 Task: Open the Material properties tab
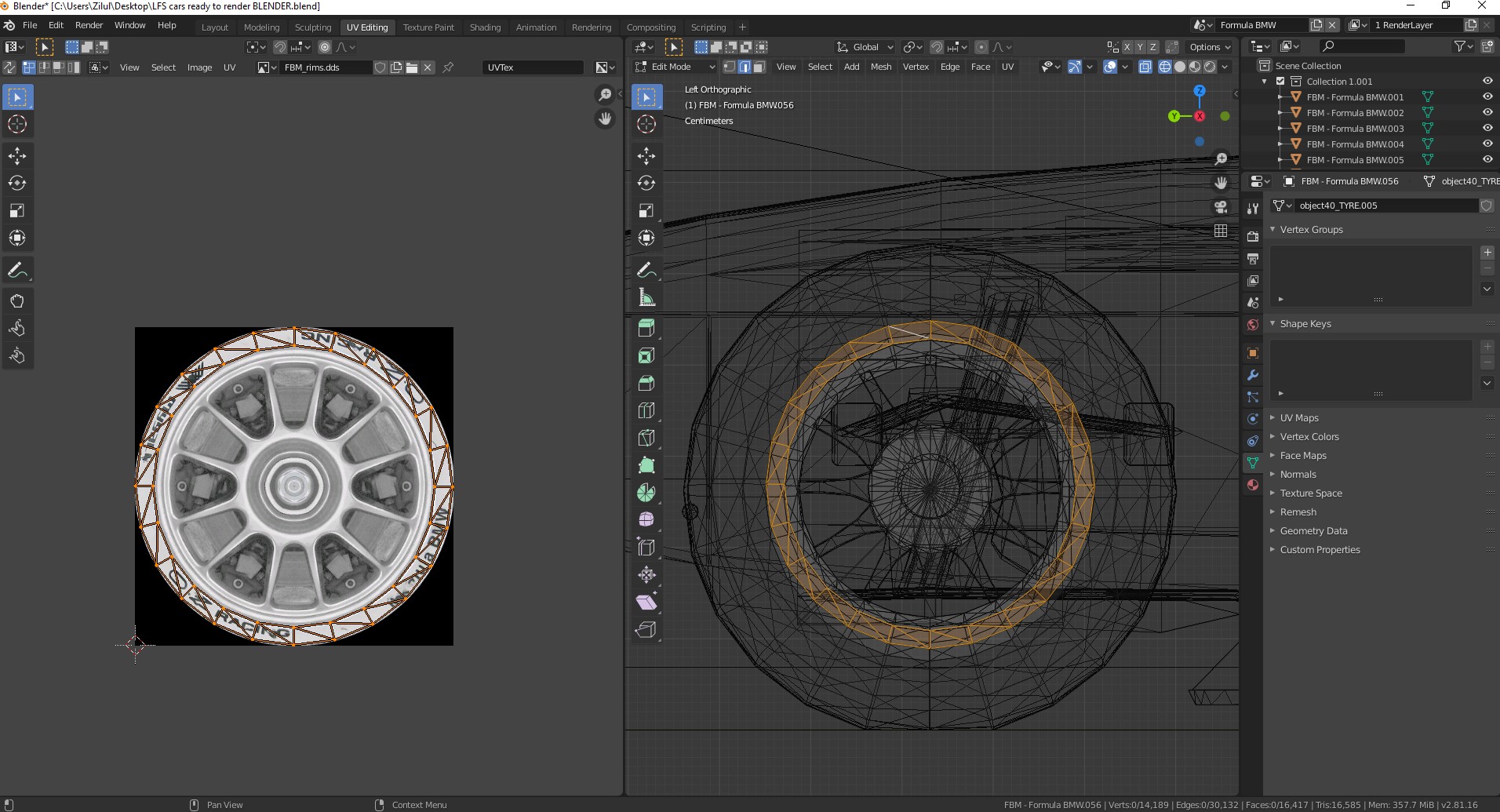(x=1253, y=485)
